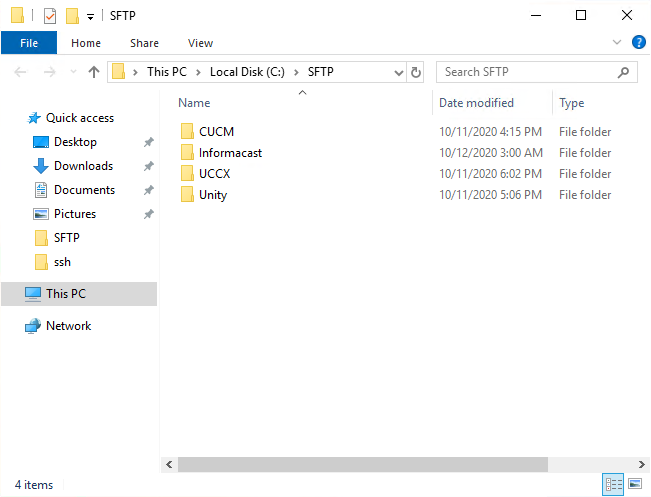The height and width of the screenshot is (497, 651).
Task: Switch to Details view layout
Action: coord(613,484)
